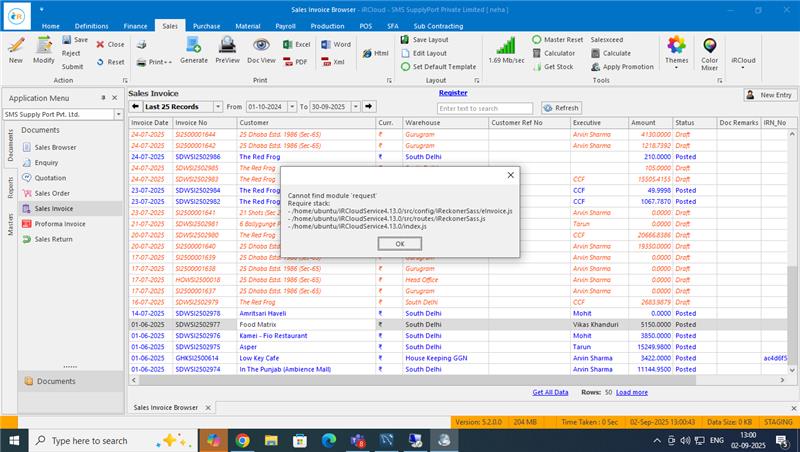This screenshot has width=800, height=452.
Task: Expand the SMS Supply Port company dropdown
Action: [117, 115]
